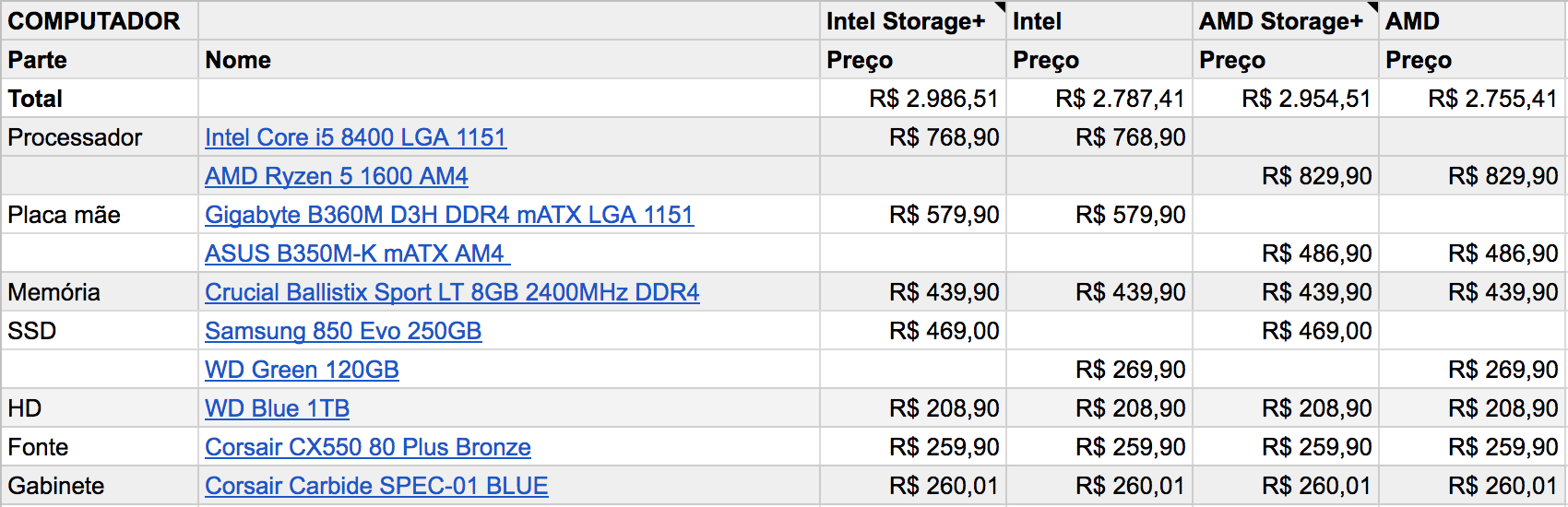Select the Nome column header cell
This screenshot has height=507, width=1568.
[509, 60]
